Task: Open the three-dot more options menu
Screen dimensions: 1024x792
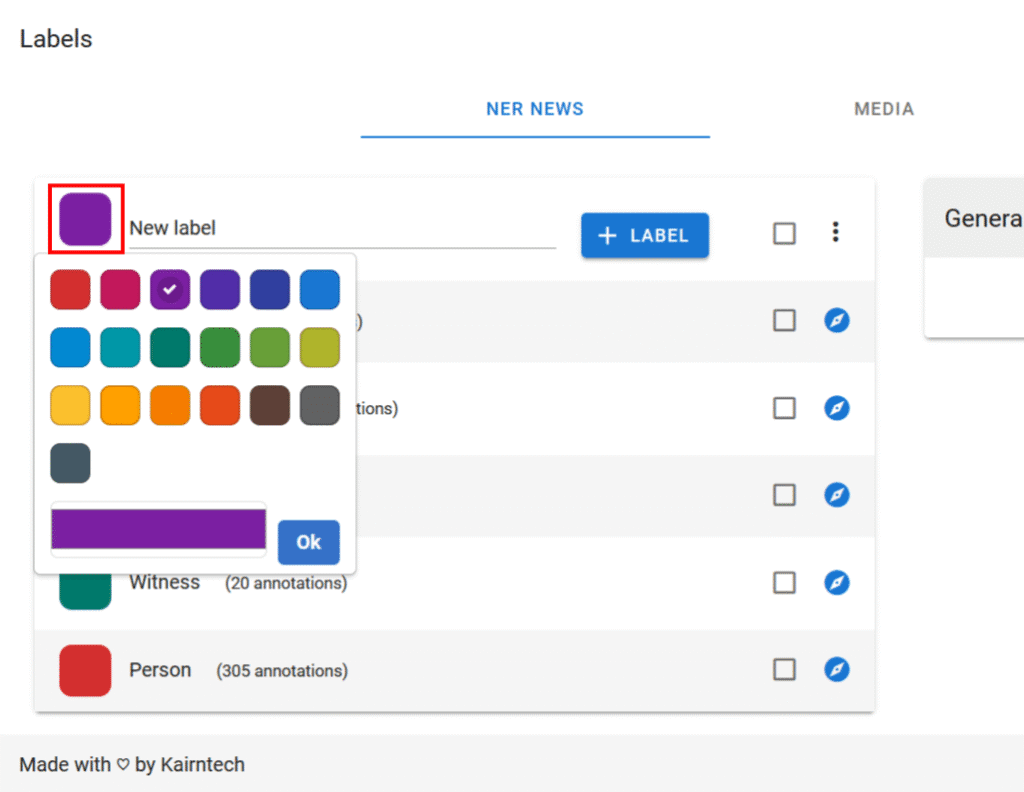Action: (x=835, y=233)
